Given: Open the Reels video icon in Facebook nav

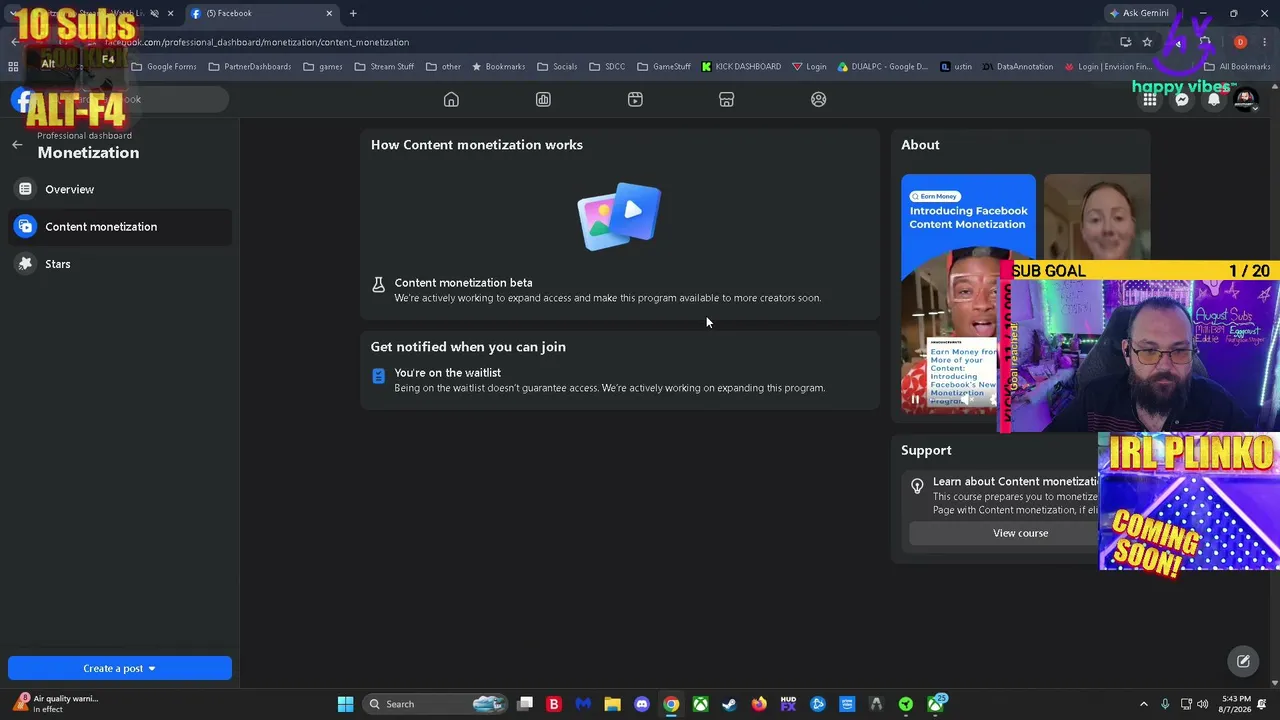Looking at the screenshot, I should point(635,99).
